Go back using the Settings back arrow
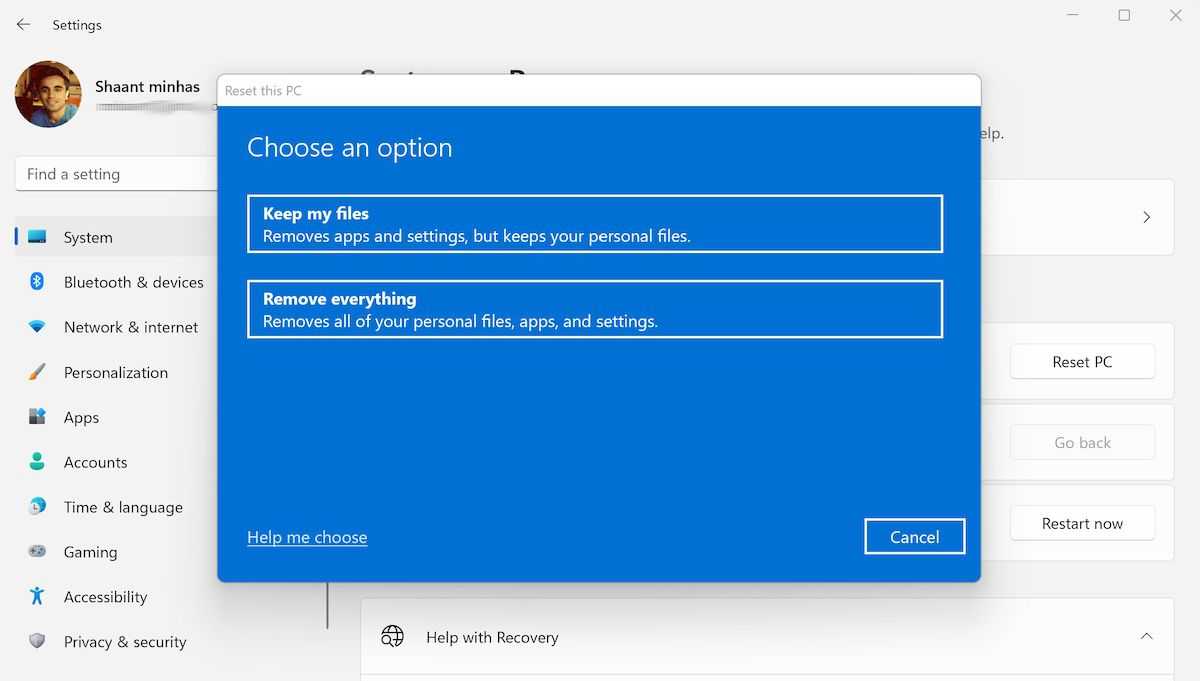Image resolution: width=1200 pixels, height=681 pixels. [x=23, y=24]
